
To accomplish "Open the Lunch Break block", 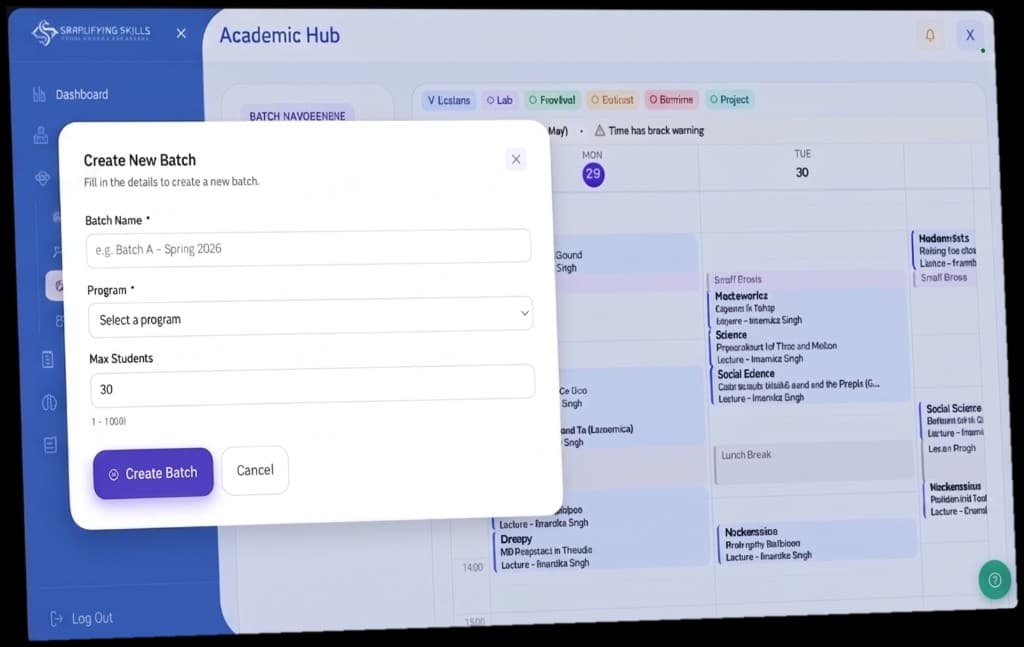I will (x=814, y=462).
